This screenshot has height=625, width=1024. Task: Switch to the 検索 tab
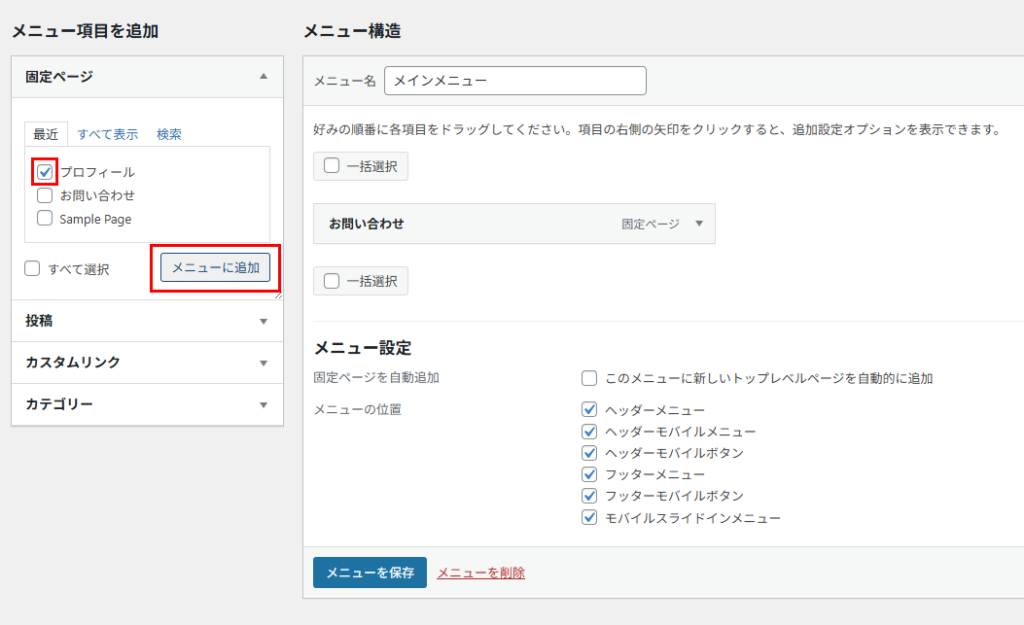(169, 134)
